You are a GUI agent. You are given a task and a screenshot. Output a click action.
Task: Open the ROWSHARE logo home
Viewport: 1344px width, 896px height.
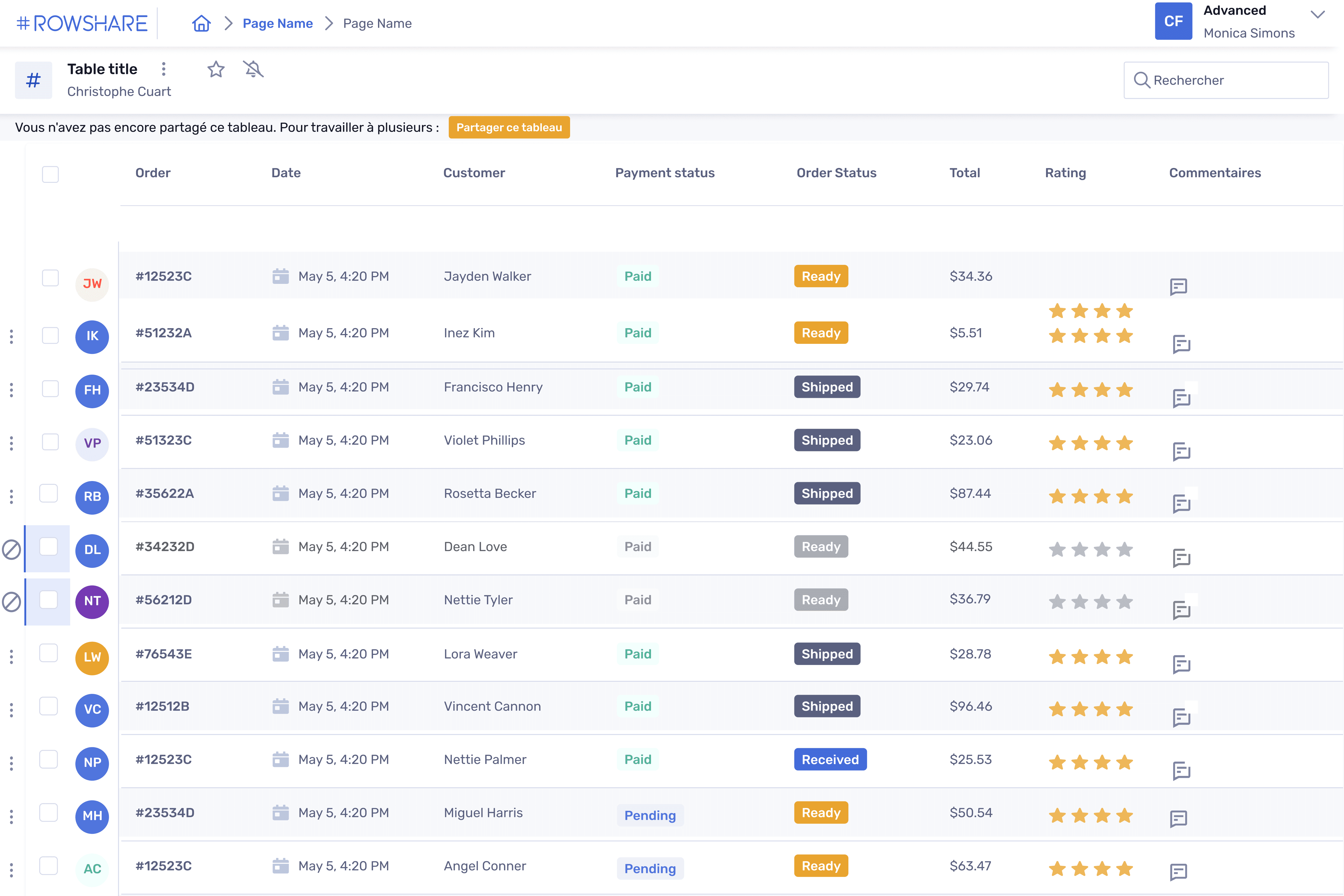coord(82,24)
